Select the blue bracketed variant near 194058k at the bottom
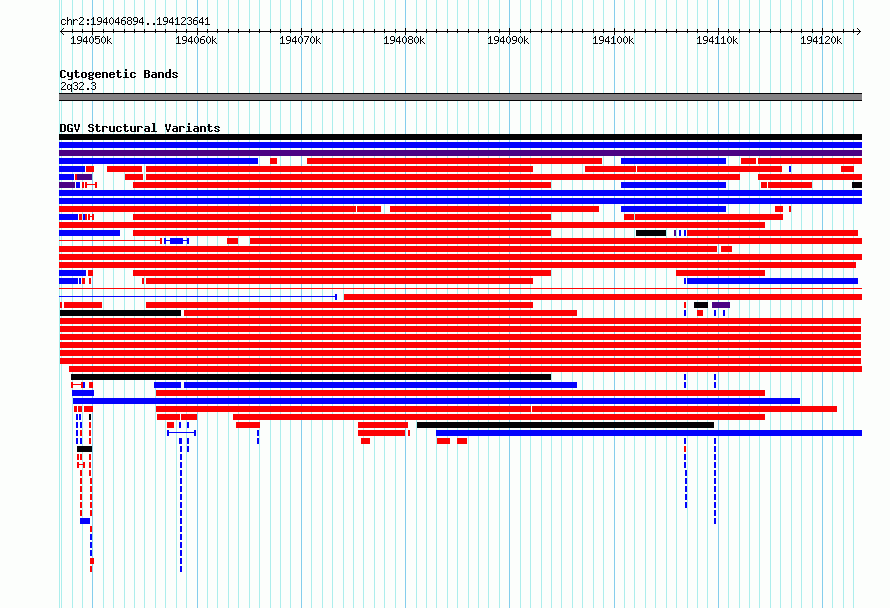 [x=182, y=433]
